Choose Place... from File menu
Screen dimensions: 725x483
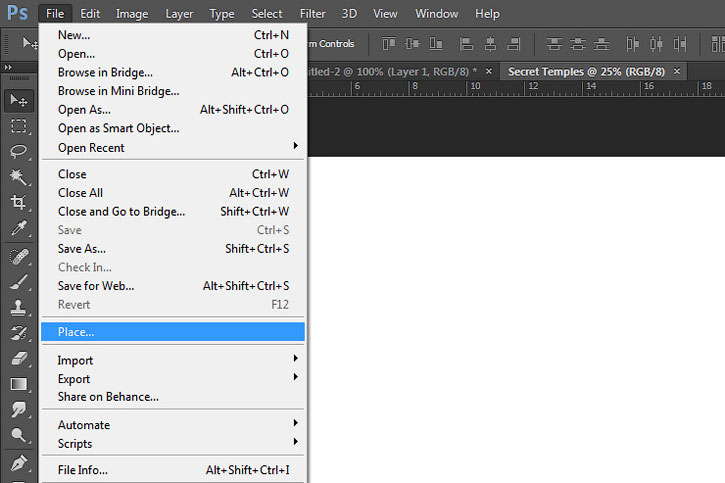pyautogui.click(x=173, y=332)
